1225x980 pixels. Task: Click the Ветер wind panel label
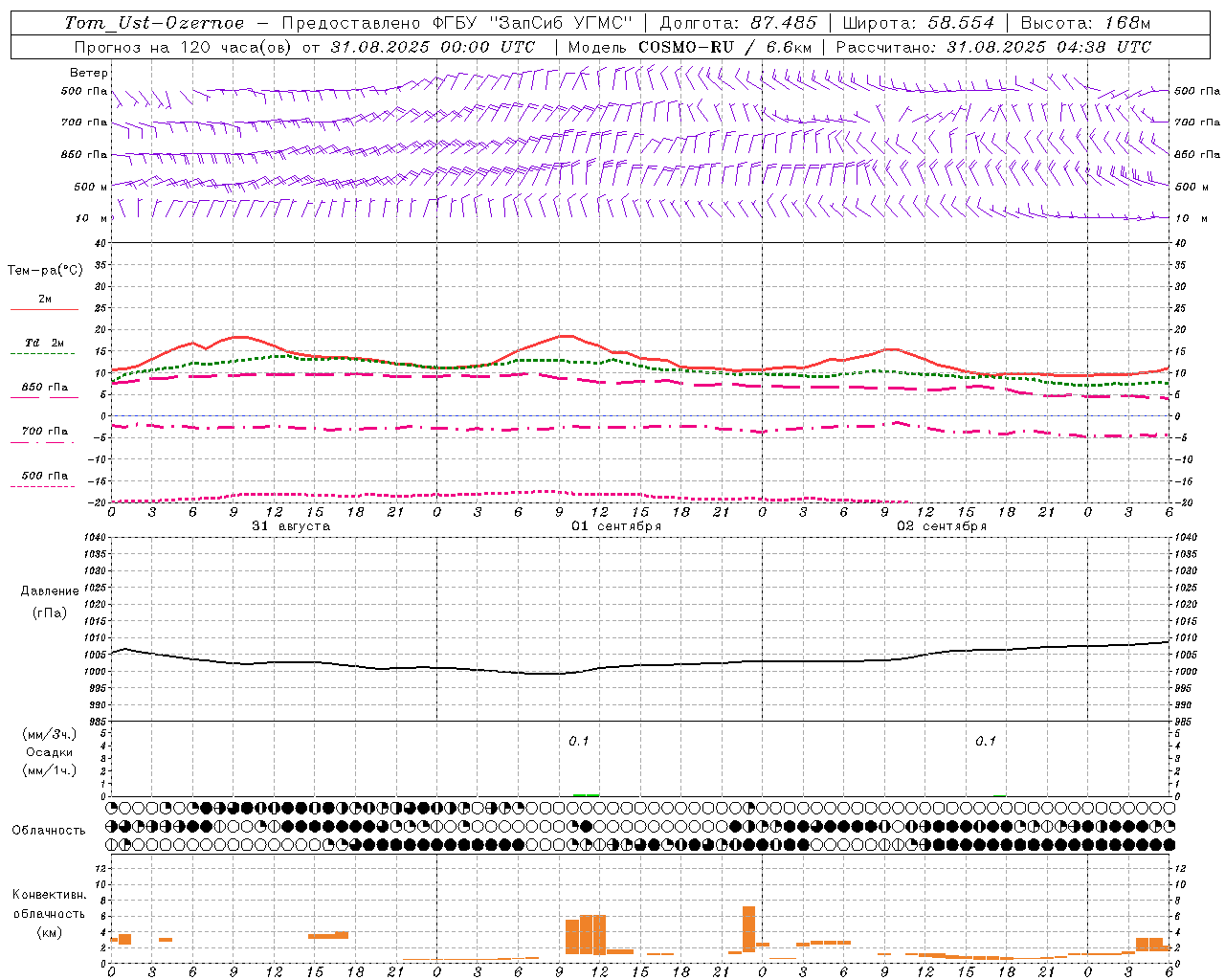[89, 73]
